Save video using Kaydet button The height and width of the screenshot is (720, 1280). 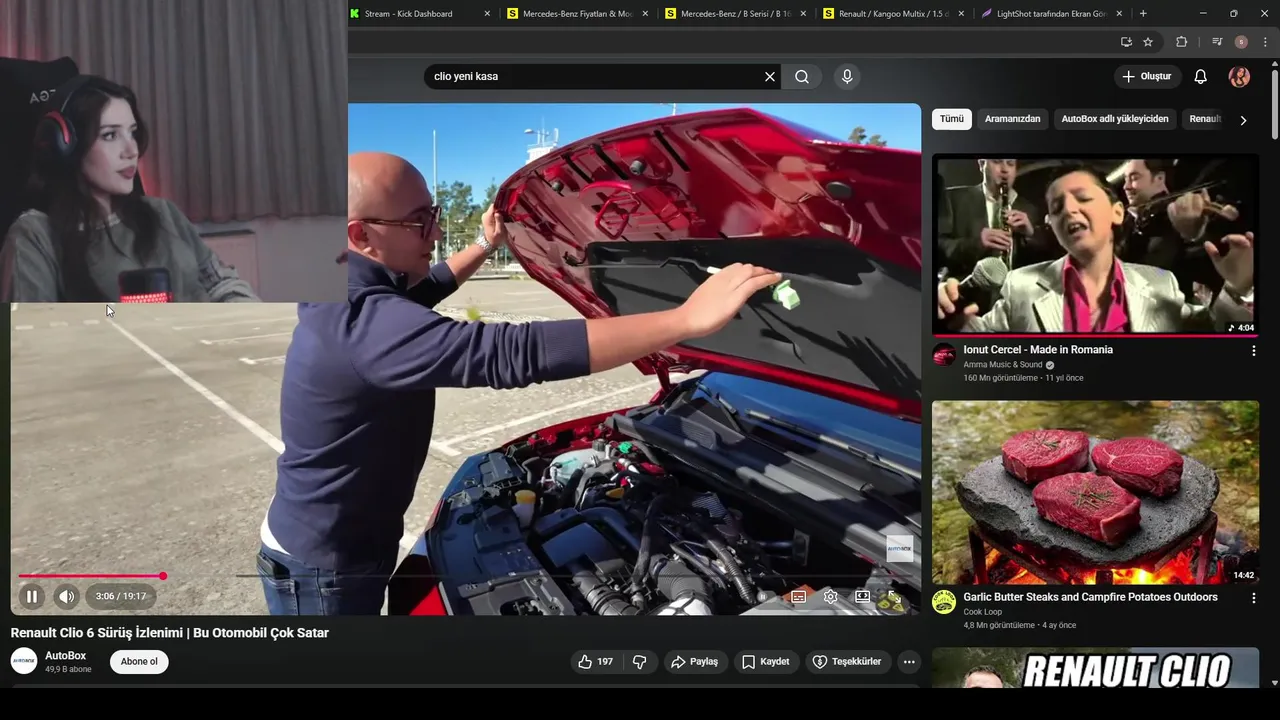click(x=765, y=662)
